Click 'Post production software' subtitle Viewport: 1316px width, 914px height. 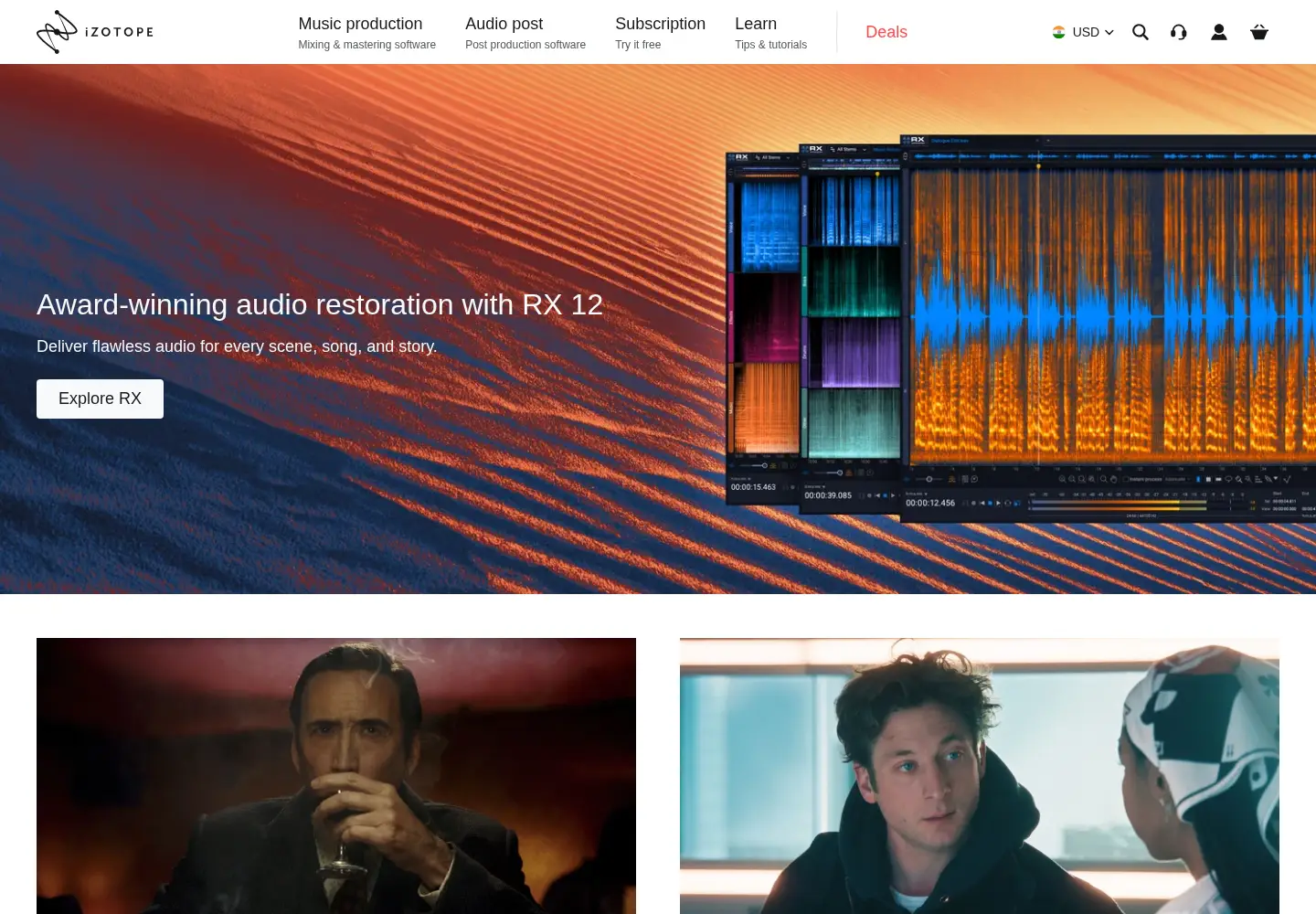[525, 45]
